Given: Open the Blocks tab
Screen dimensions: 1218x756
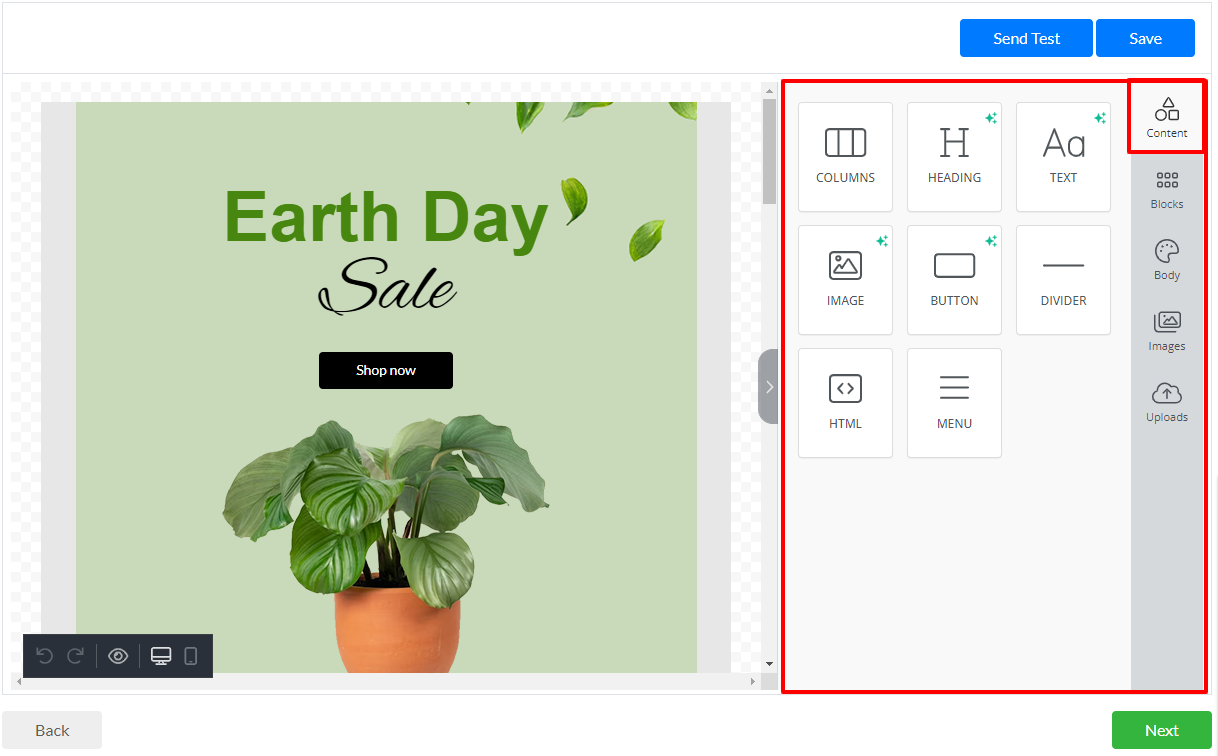Looking at the screenshot, I should [1167, 190].
